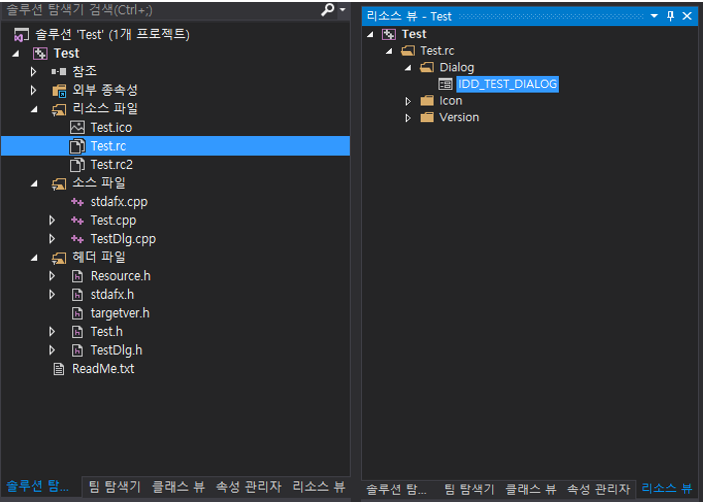
Task: Select the 솔루션 'Test' (1개 프로젝트) row
Action: coord(175,35)
